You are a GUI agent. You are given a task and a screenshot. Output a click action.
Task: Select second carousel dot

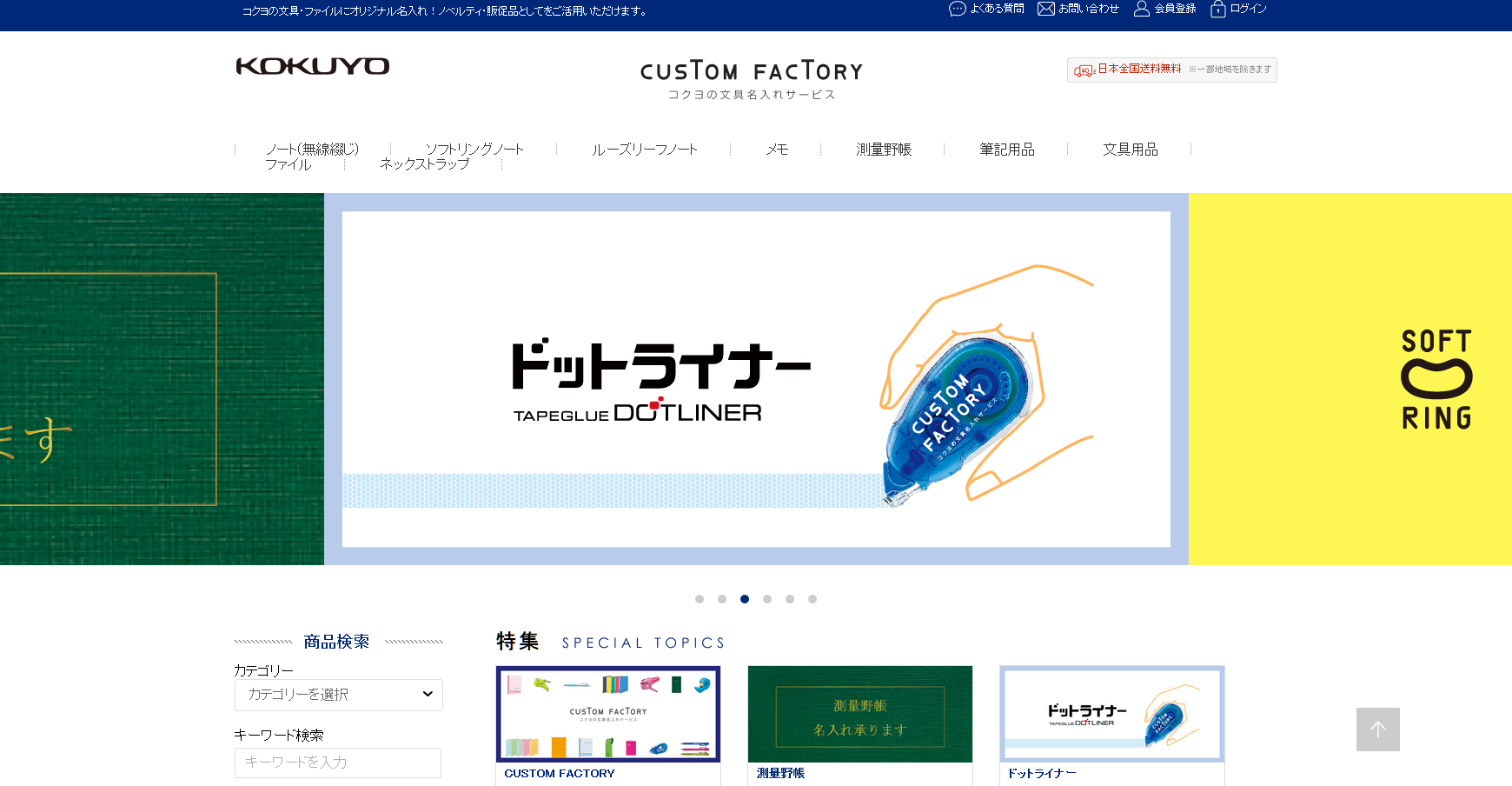(722, 599)
